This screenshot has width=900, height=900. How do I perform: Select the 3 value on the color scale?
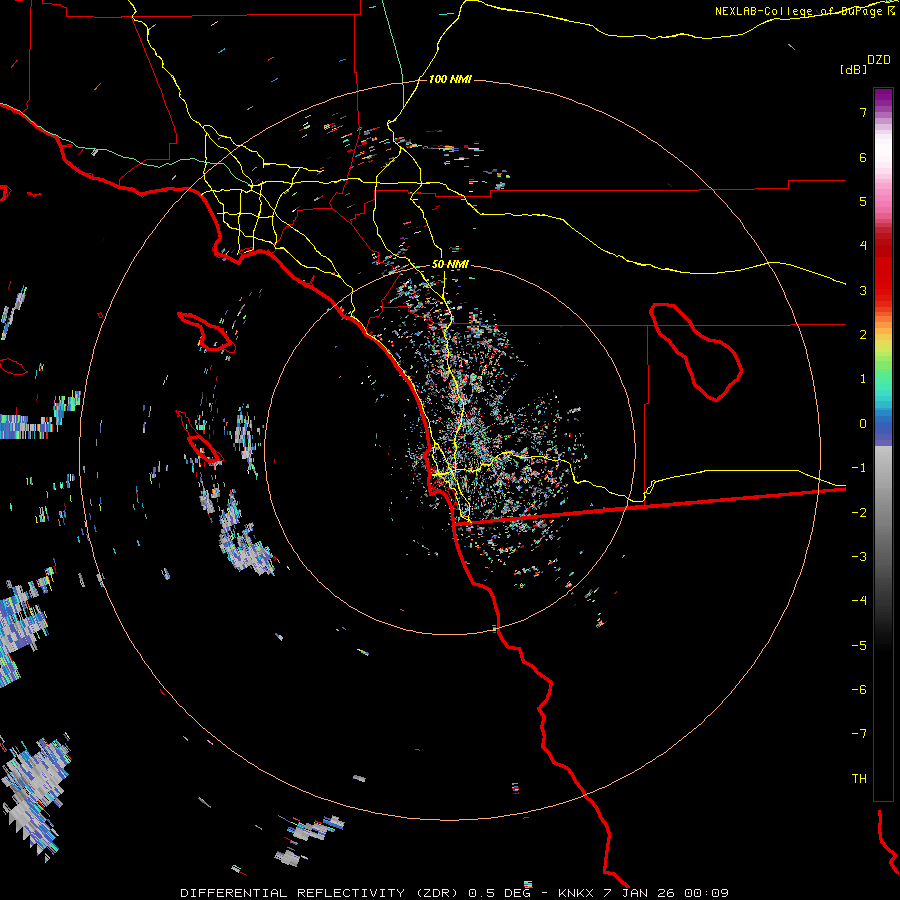click(863, 290)
